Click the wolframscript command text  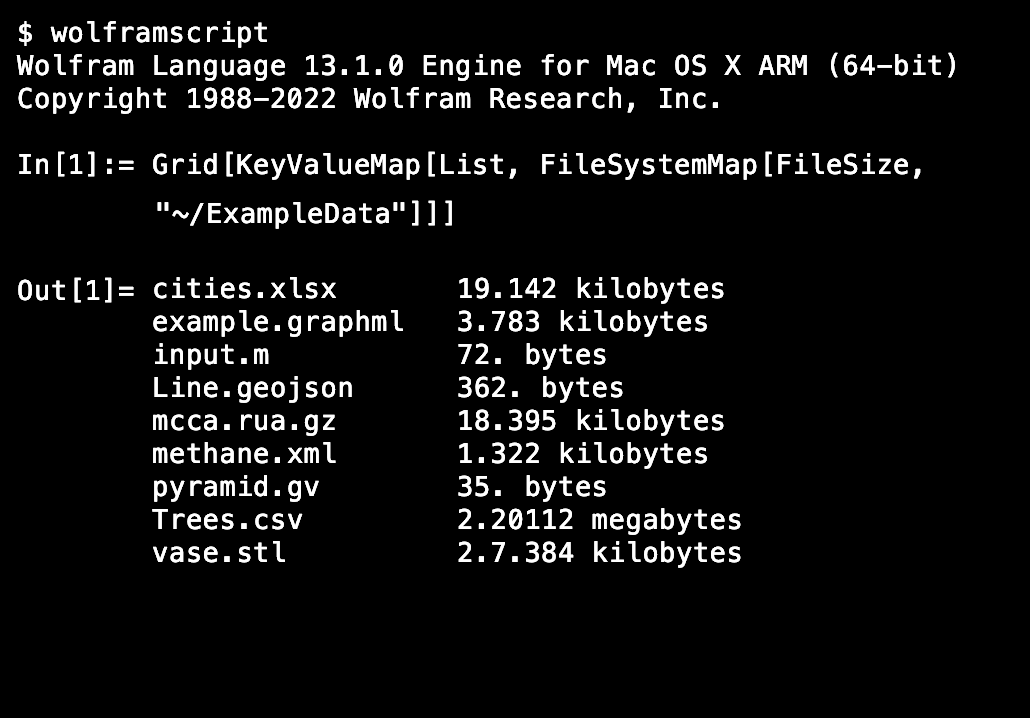(x=160, y=33)
